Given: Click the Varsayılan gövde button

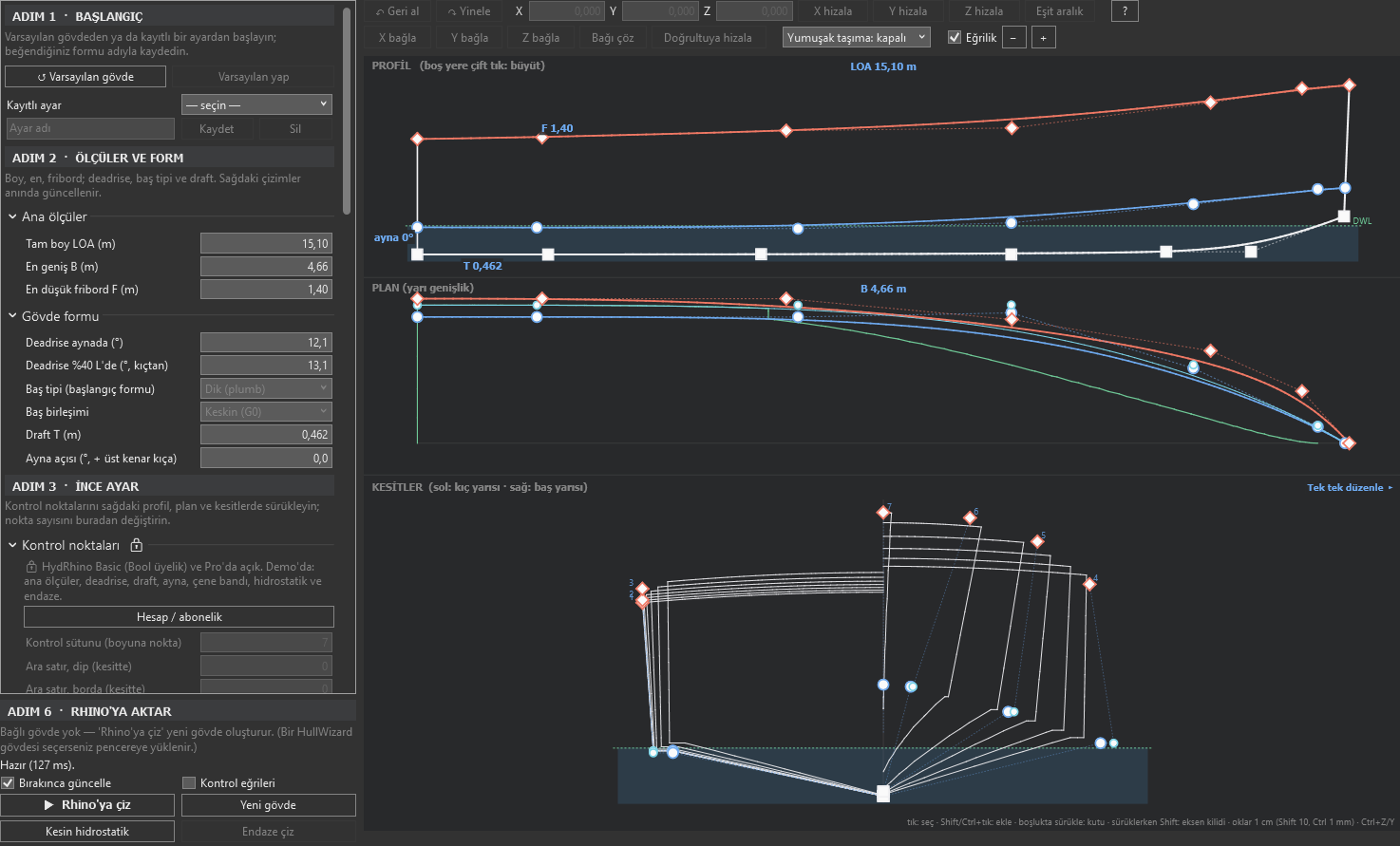Looking at the screenshot, I should coord(85,77).
